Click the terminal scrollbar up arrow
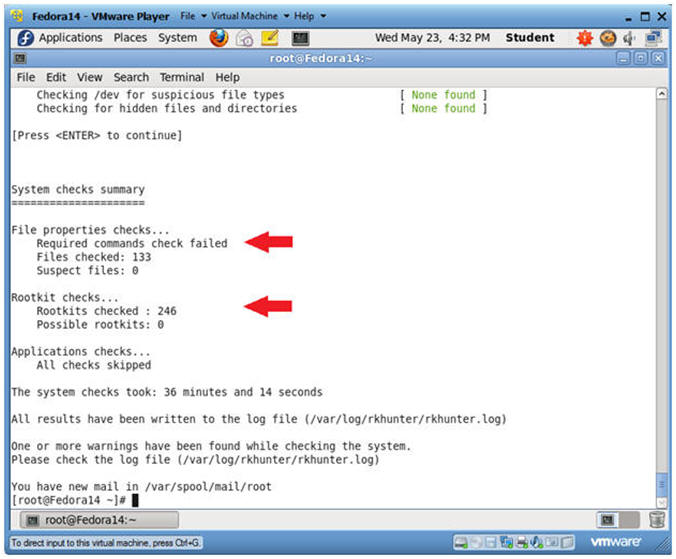The image size is (676, 559). 662,94
